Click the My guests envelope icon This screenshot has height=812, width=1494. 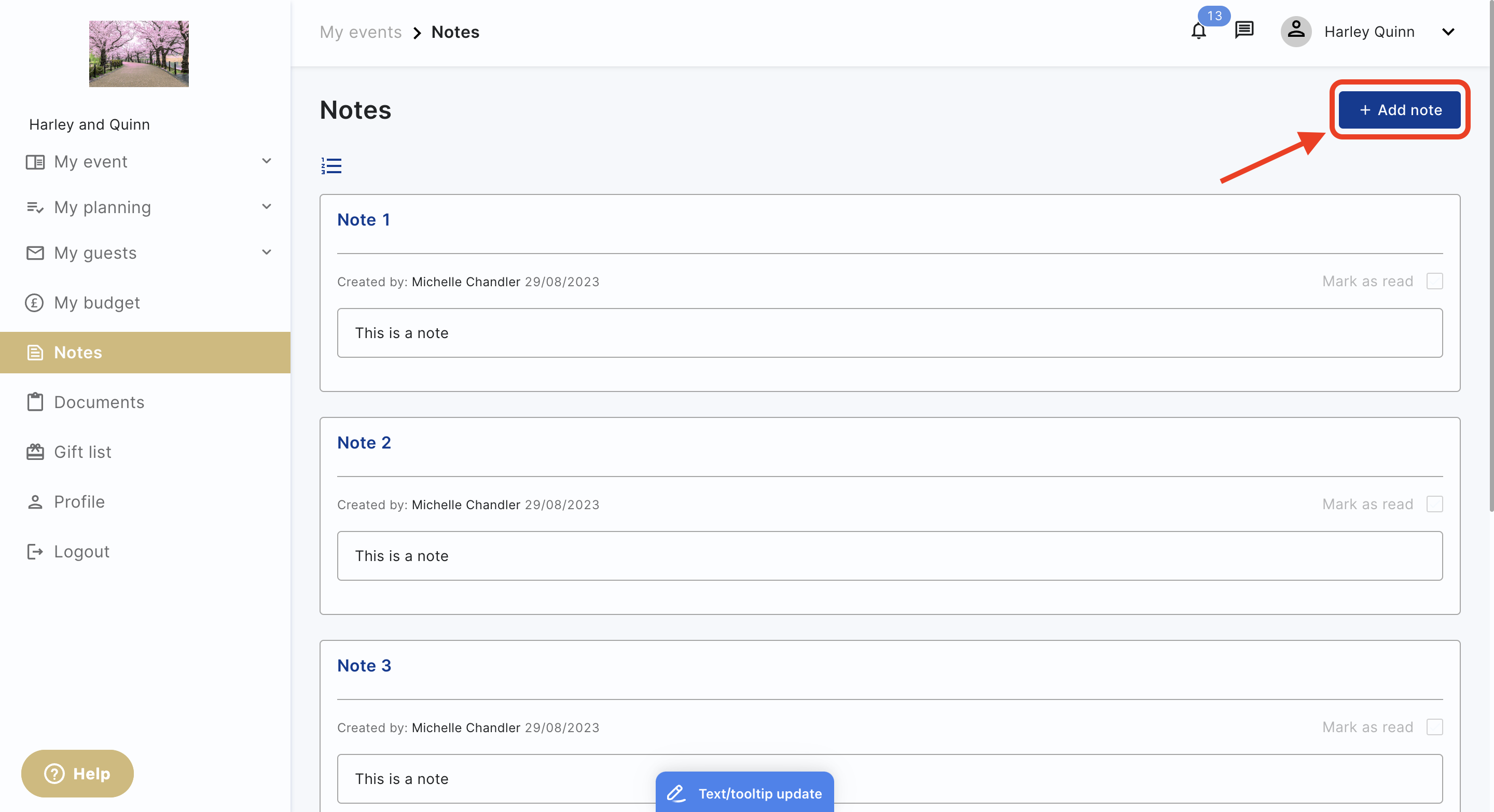point(35,253)
